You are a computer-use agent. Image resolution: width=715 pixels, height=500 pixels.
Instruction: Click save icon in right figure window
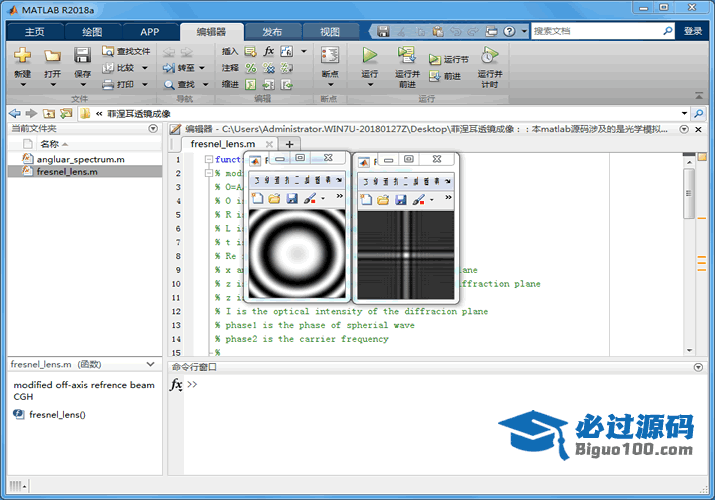click(x=401, y=200)
